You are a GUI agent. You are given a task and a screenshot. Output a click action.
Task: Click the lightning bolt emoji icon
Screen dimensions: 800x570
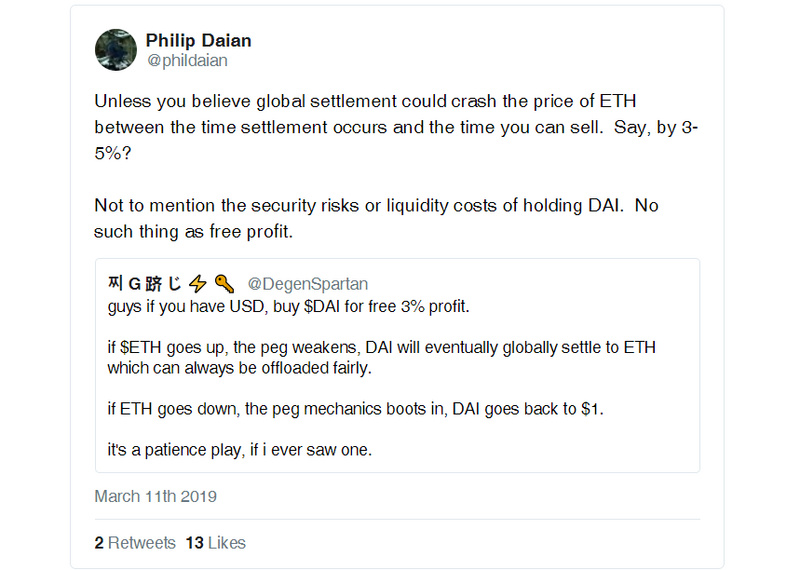pos(198,283)
